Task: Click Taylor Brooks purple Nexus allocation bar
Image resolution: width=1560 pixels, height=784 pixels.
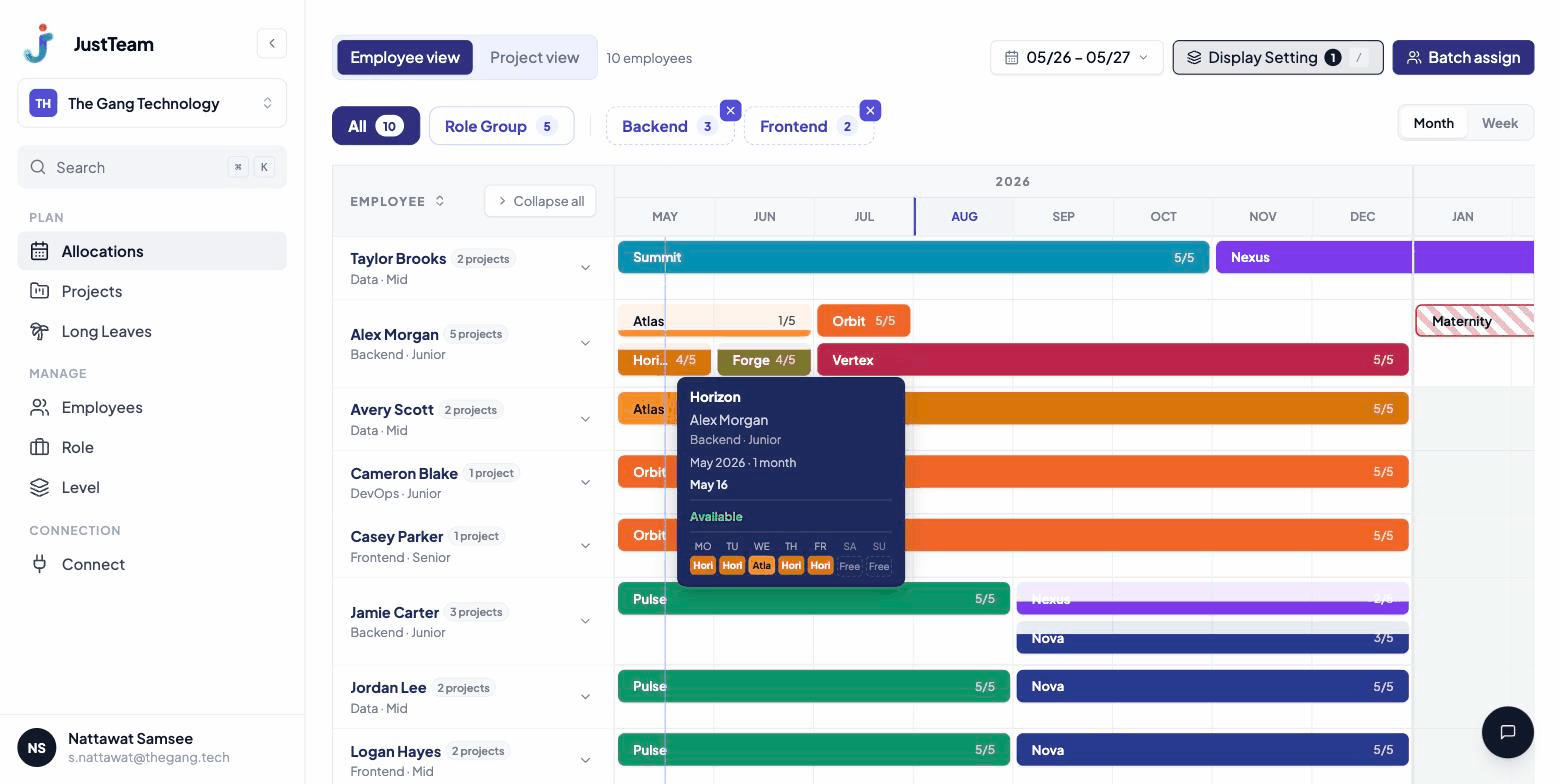Action: point(1375,257)
